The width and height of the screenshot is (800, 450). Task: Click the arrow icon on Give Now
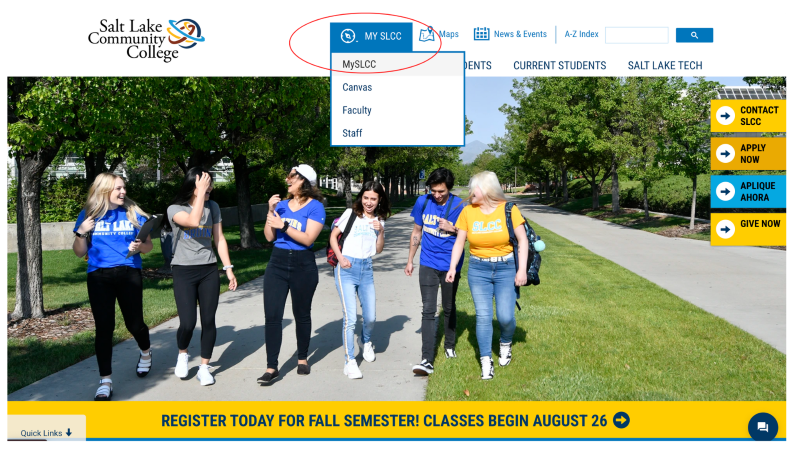coord(725,229)
